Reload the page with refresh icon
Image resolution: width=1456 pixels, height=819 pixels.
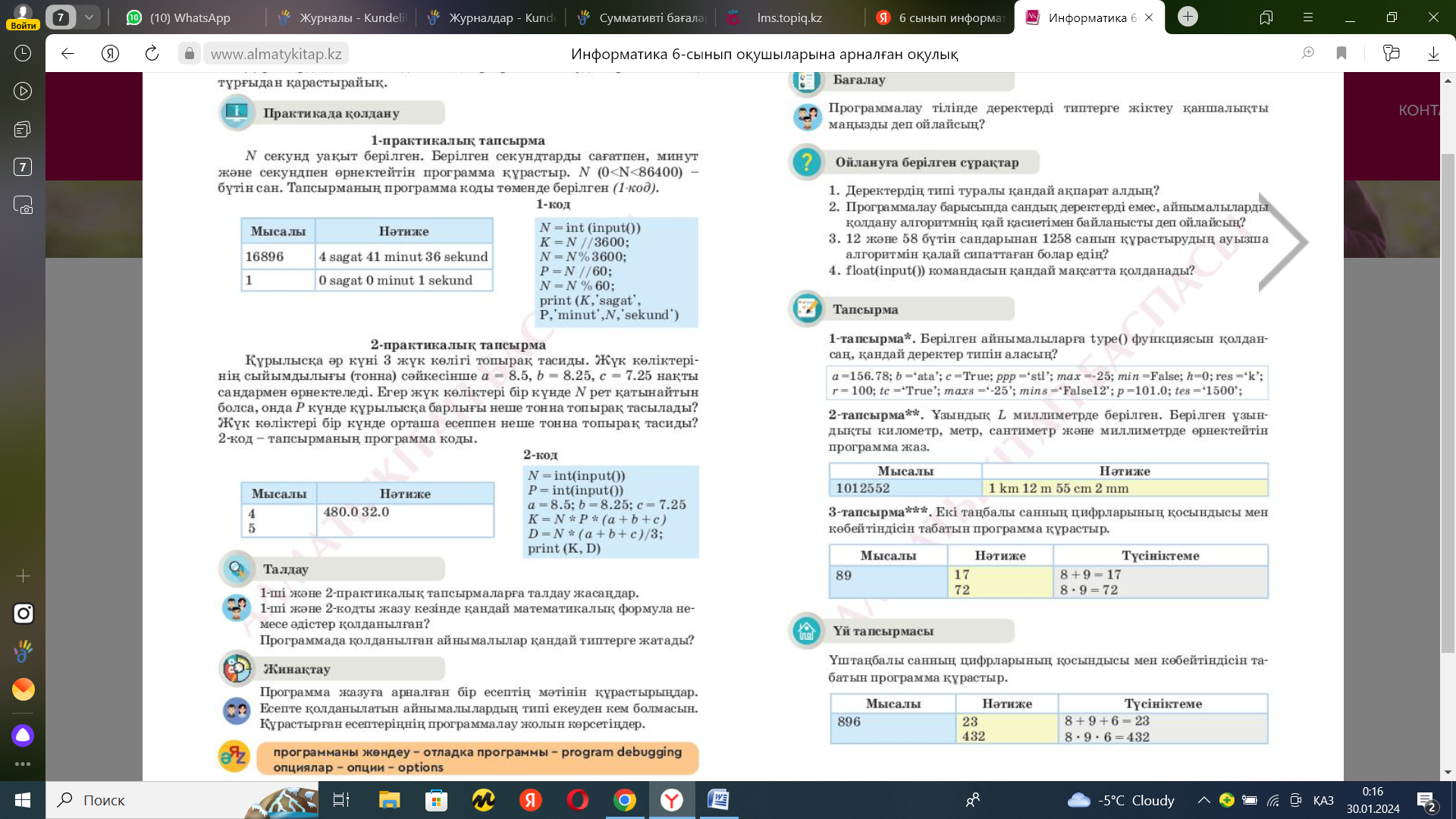tap(152, 53)
